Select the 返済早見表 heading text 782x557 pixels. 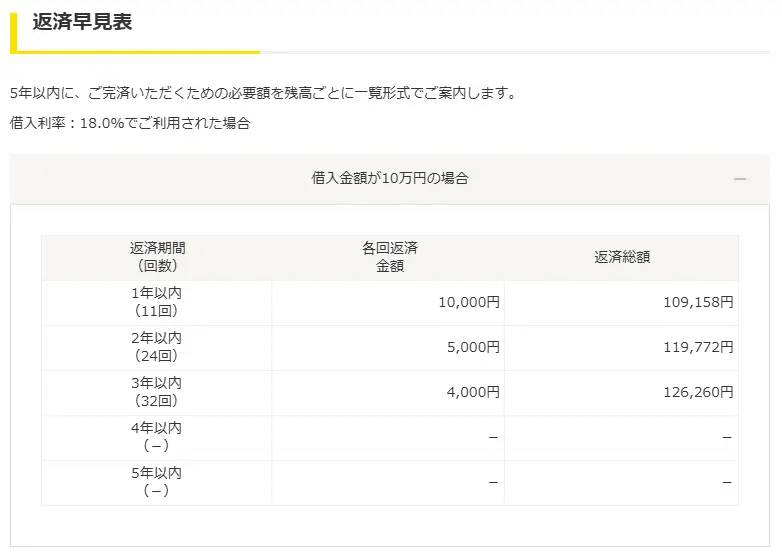click(x=82, y=22)
